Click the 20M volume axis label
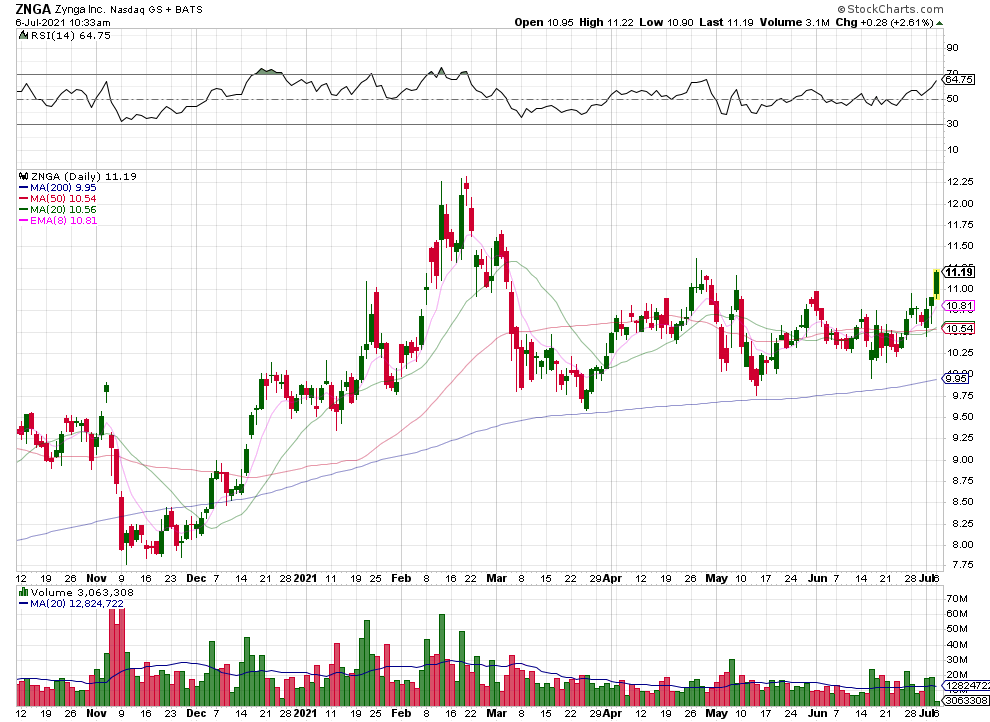 pos(957,675)
